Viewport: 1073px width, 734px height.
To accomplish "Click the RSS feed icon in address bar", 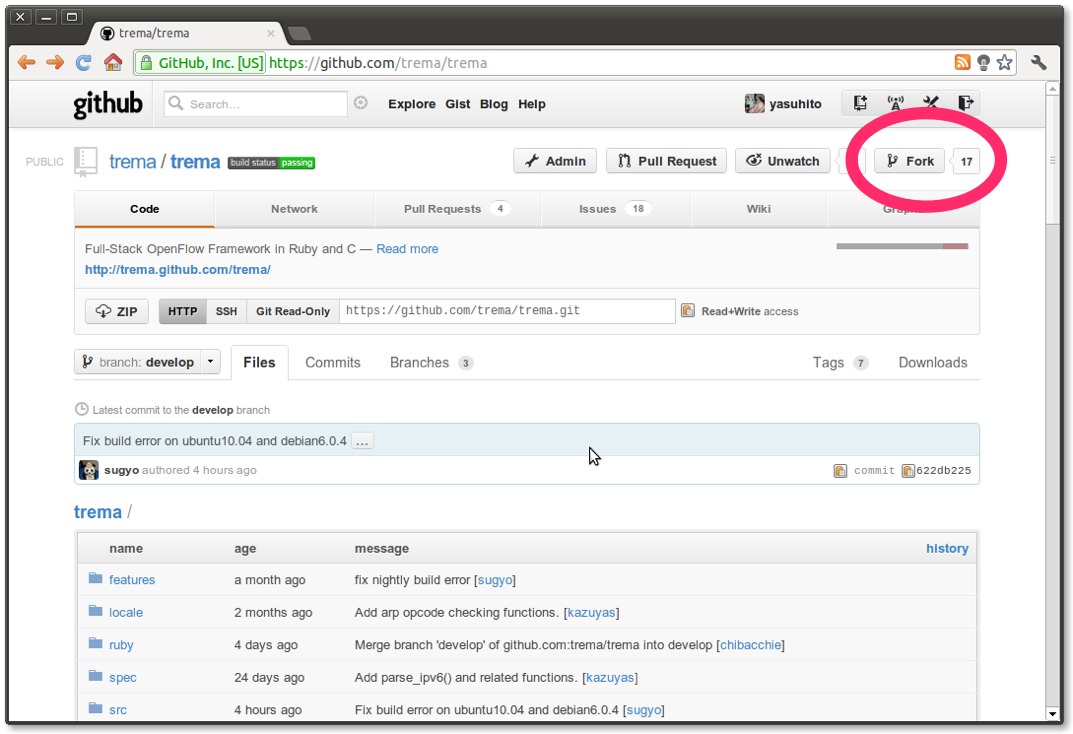I will [962, 62].
